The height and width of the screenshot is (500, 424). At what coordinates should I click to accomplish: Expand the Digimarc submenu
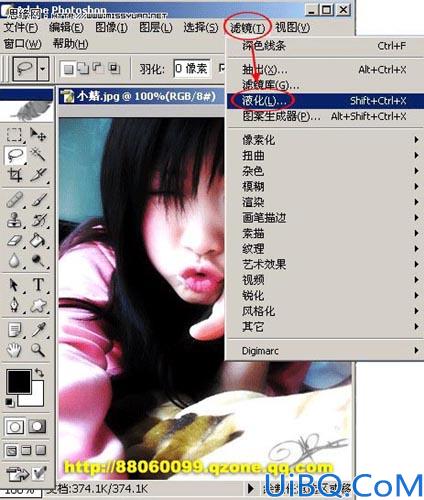coord(325,351)
